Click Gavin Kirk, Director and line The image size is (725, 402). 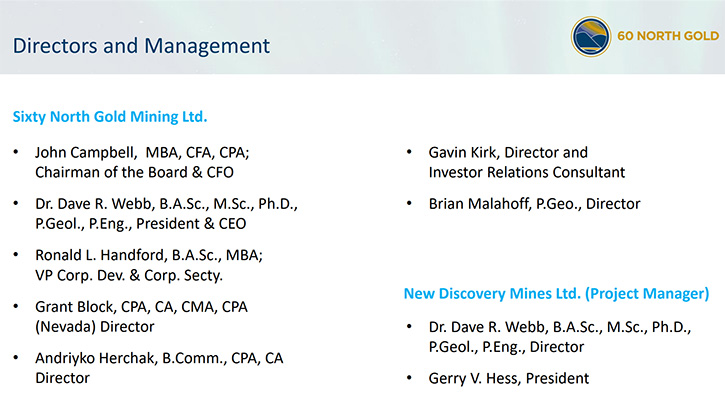pyautogui.click(x=508, y=153)
